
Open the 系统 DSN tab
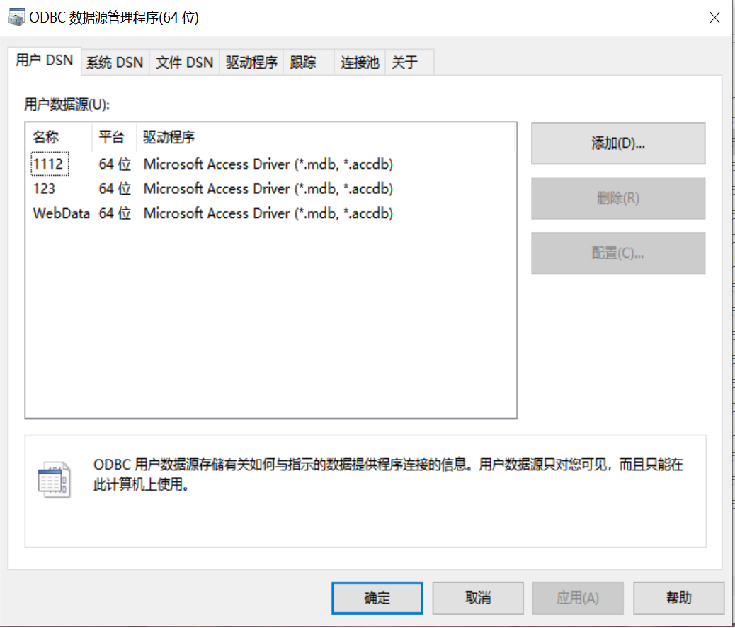pos(114,62)
